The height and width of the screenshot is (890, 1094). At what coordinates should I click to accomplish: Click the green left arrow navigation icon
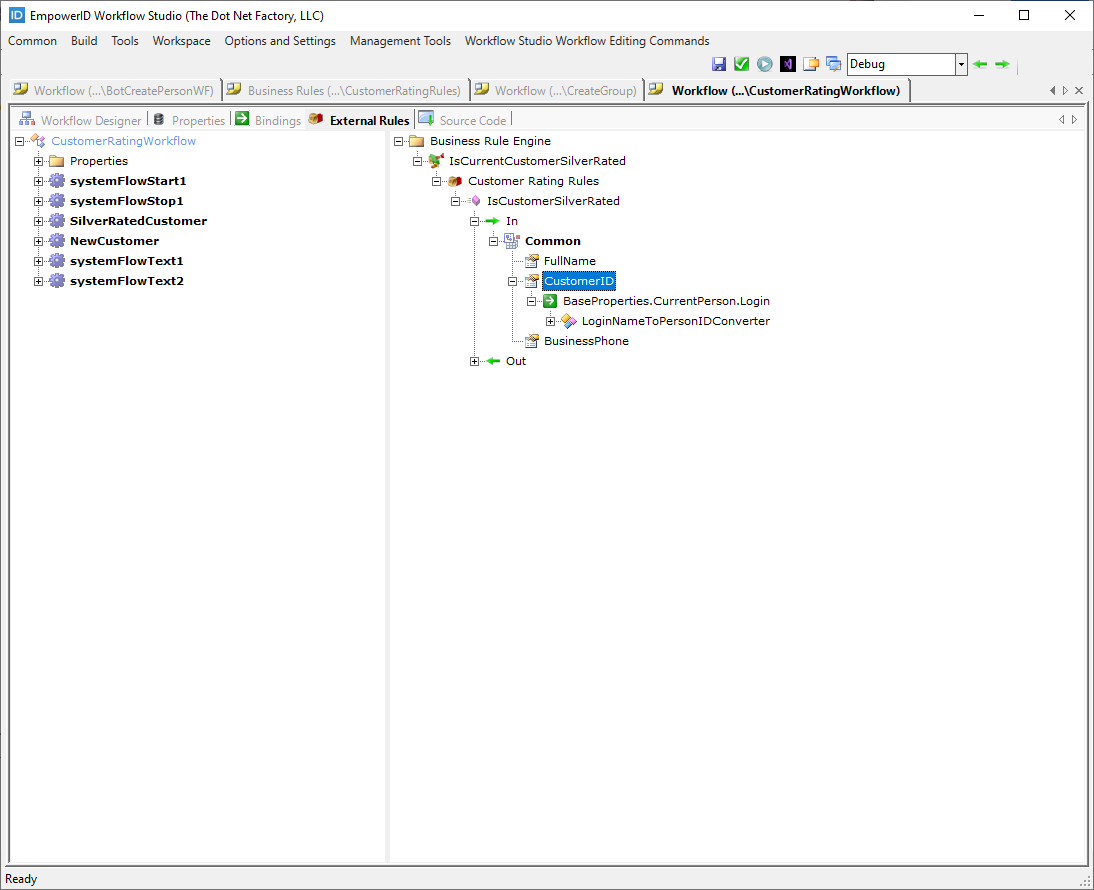tap(980, 64)
